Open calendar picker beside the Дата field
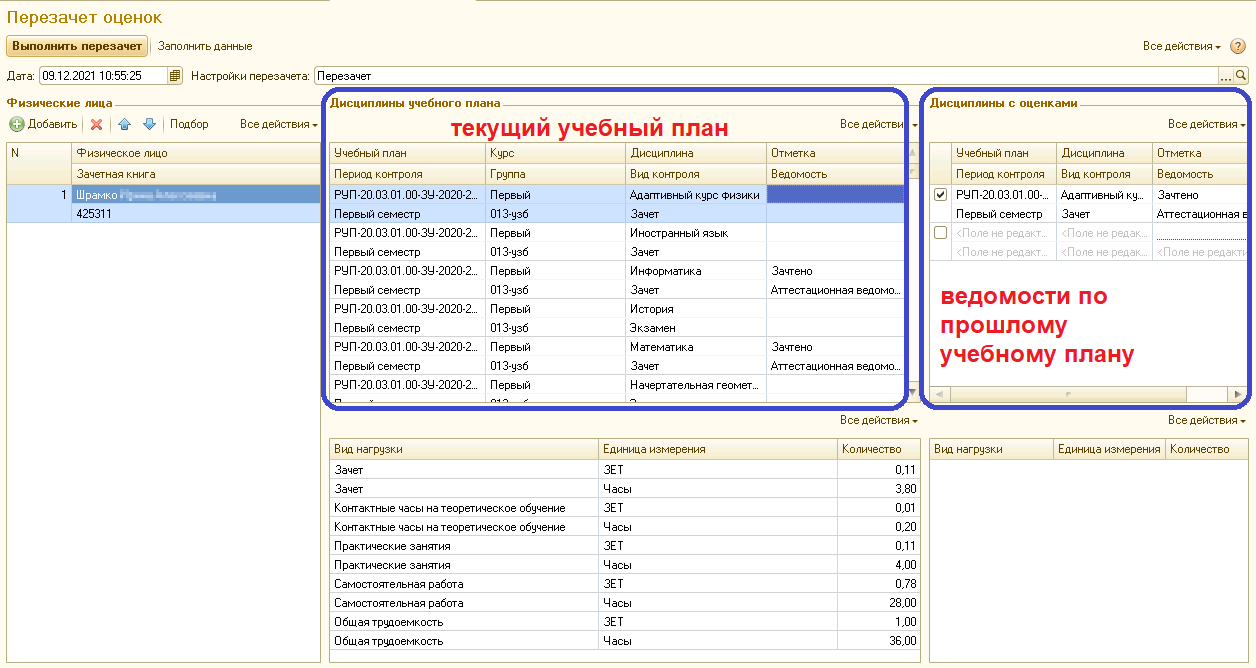This screenshot has width=1256, height=668. coord(175,75)
